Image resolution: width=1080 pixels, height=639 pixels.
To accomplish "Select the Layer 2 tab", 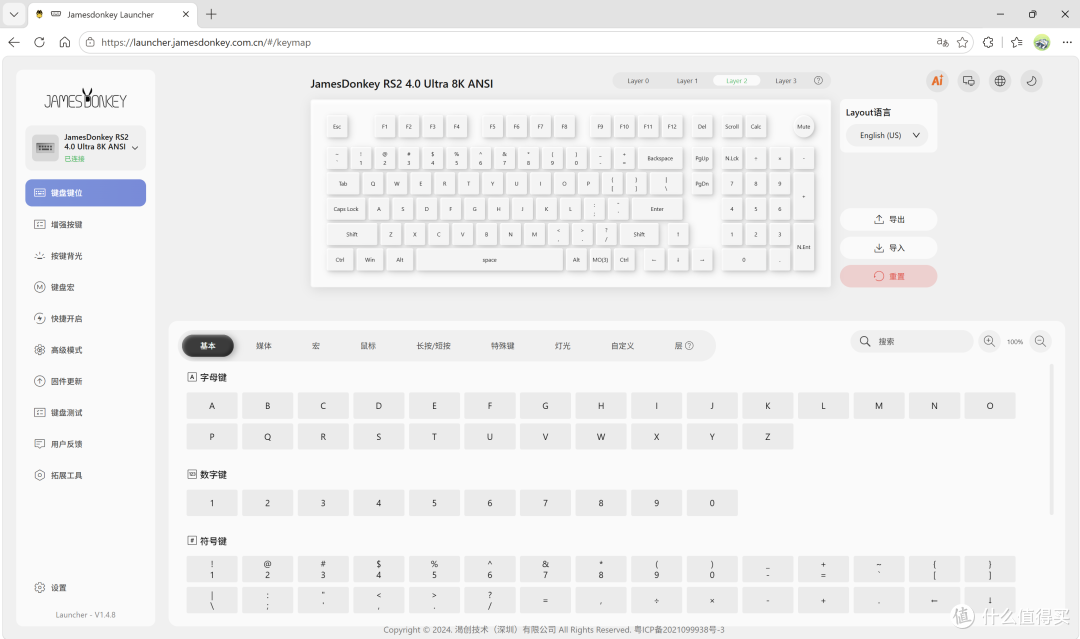I will [736, 81].
